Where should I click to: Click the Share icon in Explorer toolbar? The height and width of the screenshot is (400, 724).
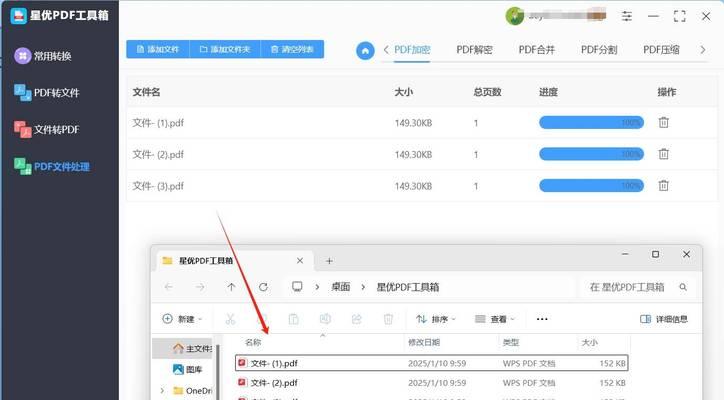(x=356, y=319)
